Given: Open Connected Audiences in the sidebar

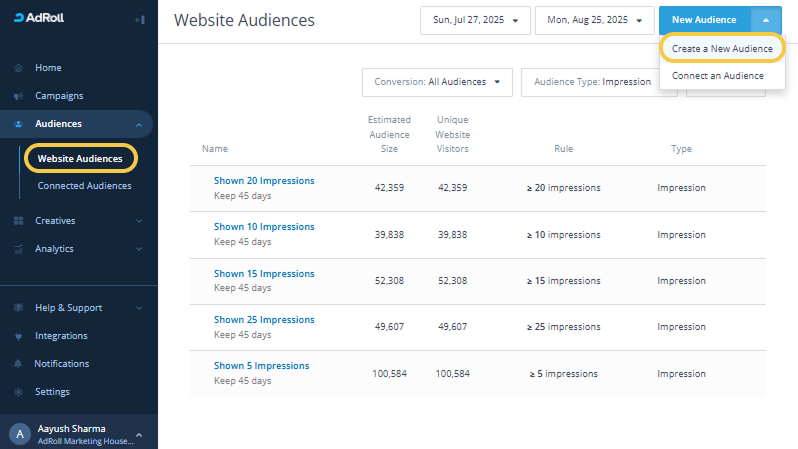Looking at the screenshot, I should (x=84, y=186).
